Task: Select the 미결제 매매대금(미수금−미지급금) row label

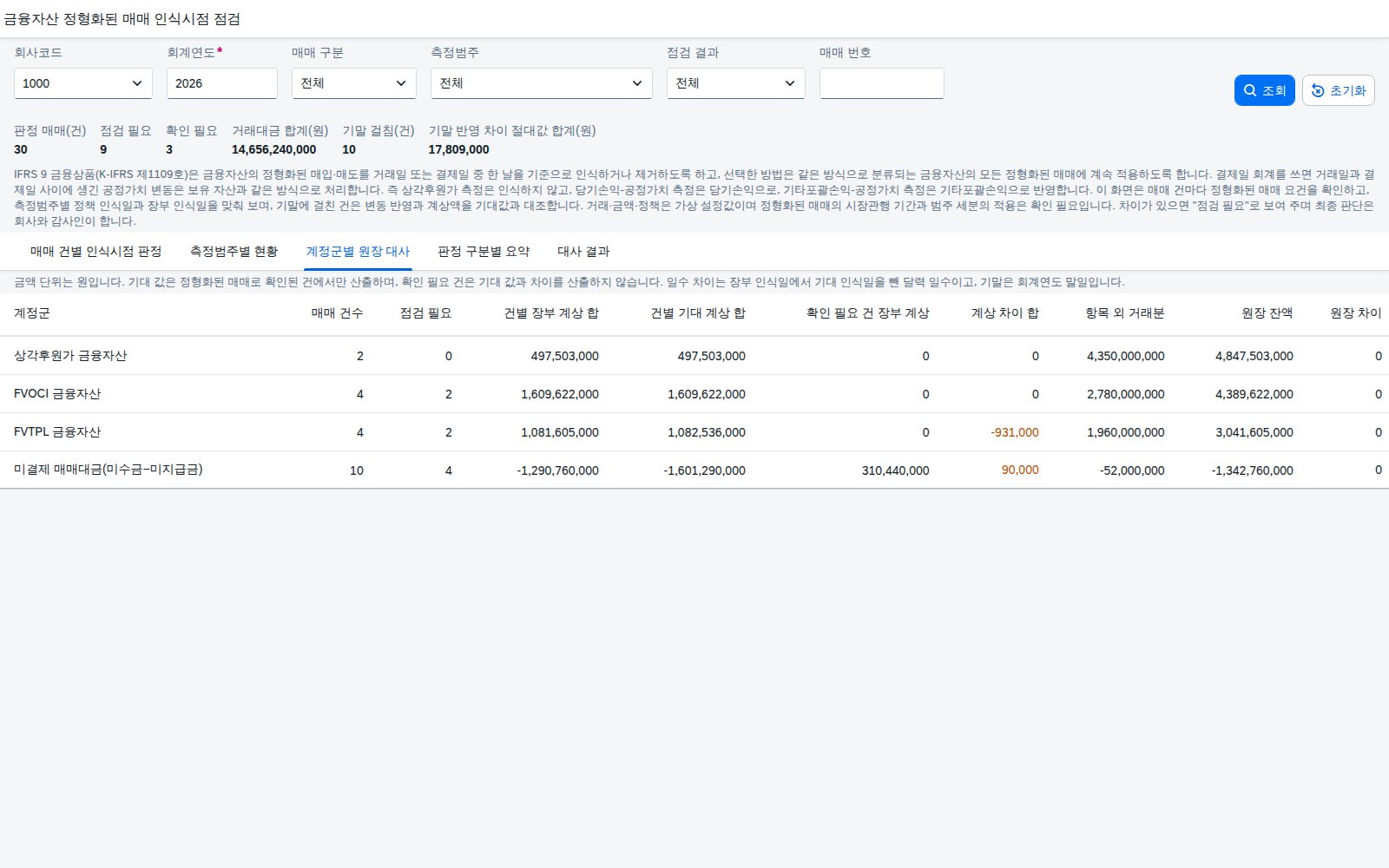Action: 109,470
